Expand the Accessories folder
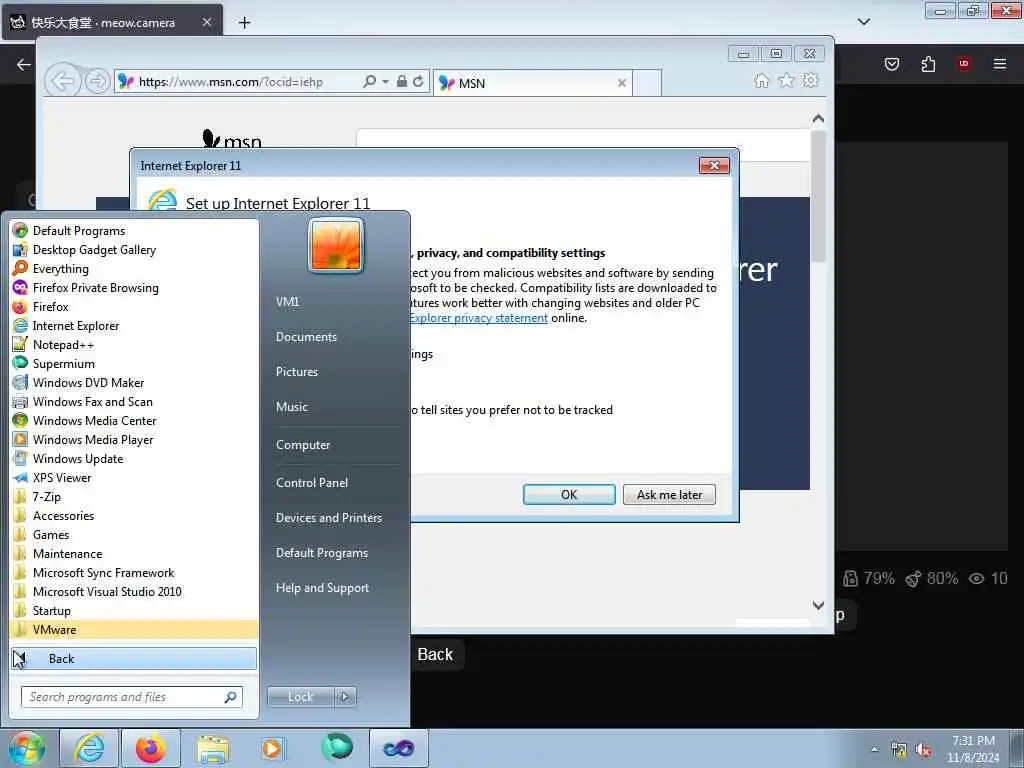Viewport: 1024px width, 768px height. click(63, 515)
